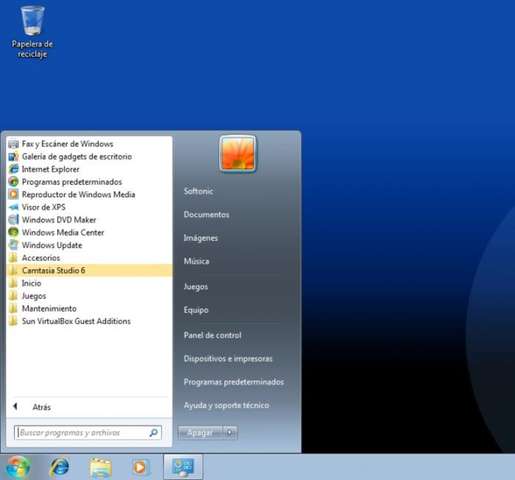The image size is (515, 480).
Task: Open Dispositivos e impresoras
Action: (x=228, y=359)
